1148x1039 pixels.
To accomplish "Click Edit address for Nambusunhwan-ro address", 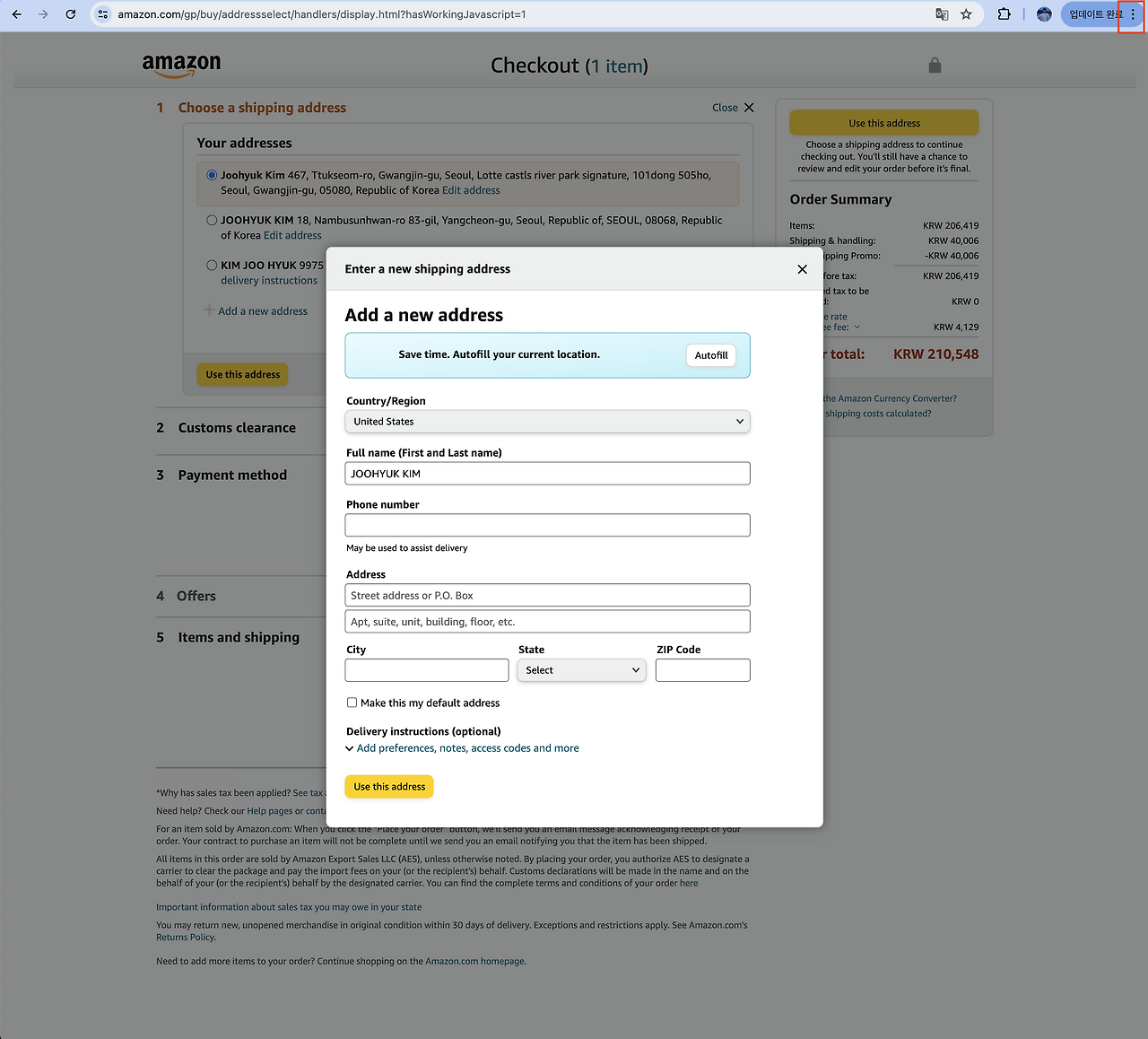I will pyautogui.click(x=292, y=235).
